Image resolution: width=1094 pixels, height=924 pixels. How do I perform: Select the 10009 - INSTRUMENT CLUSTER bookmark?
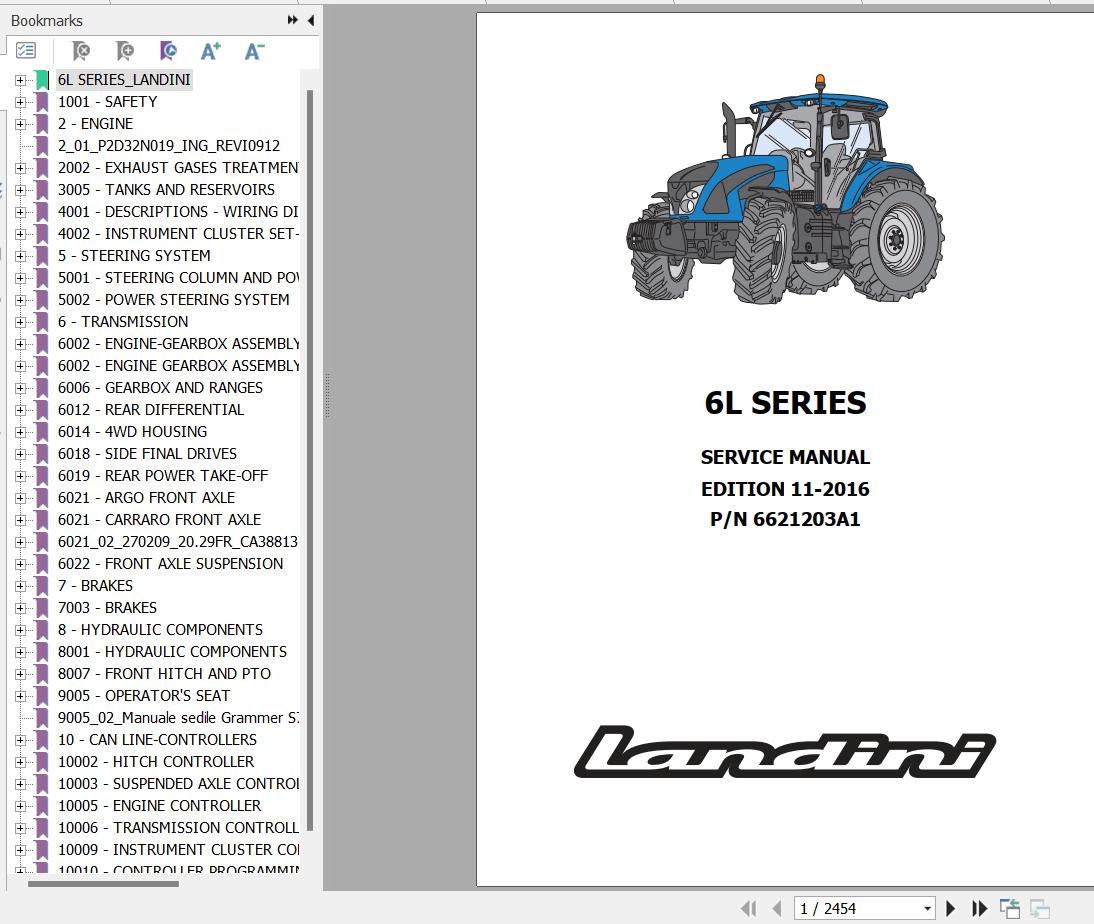(178, 849)
